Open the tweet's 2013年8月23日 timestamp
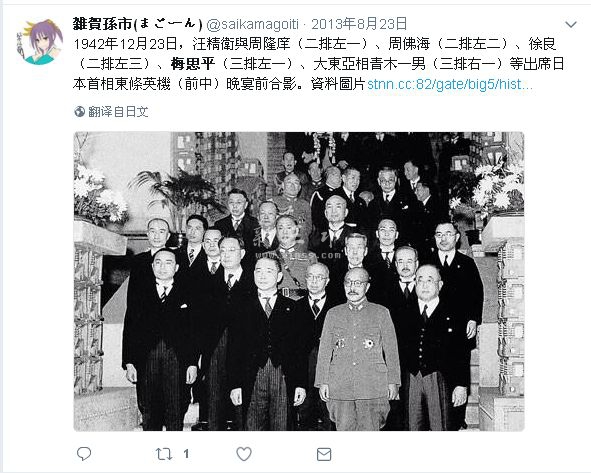This screenshot has height=473, width=591. point(359,24)
